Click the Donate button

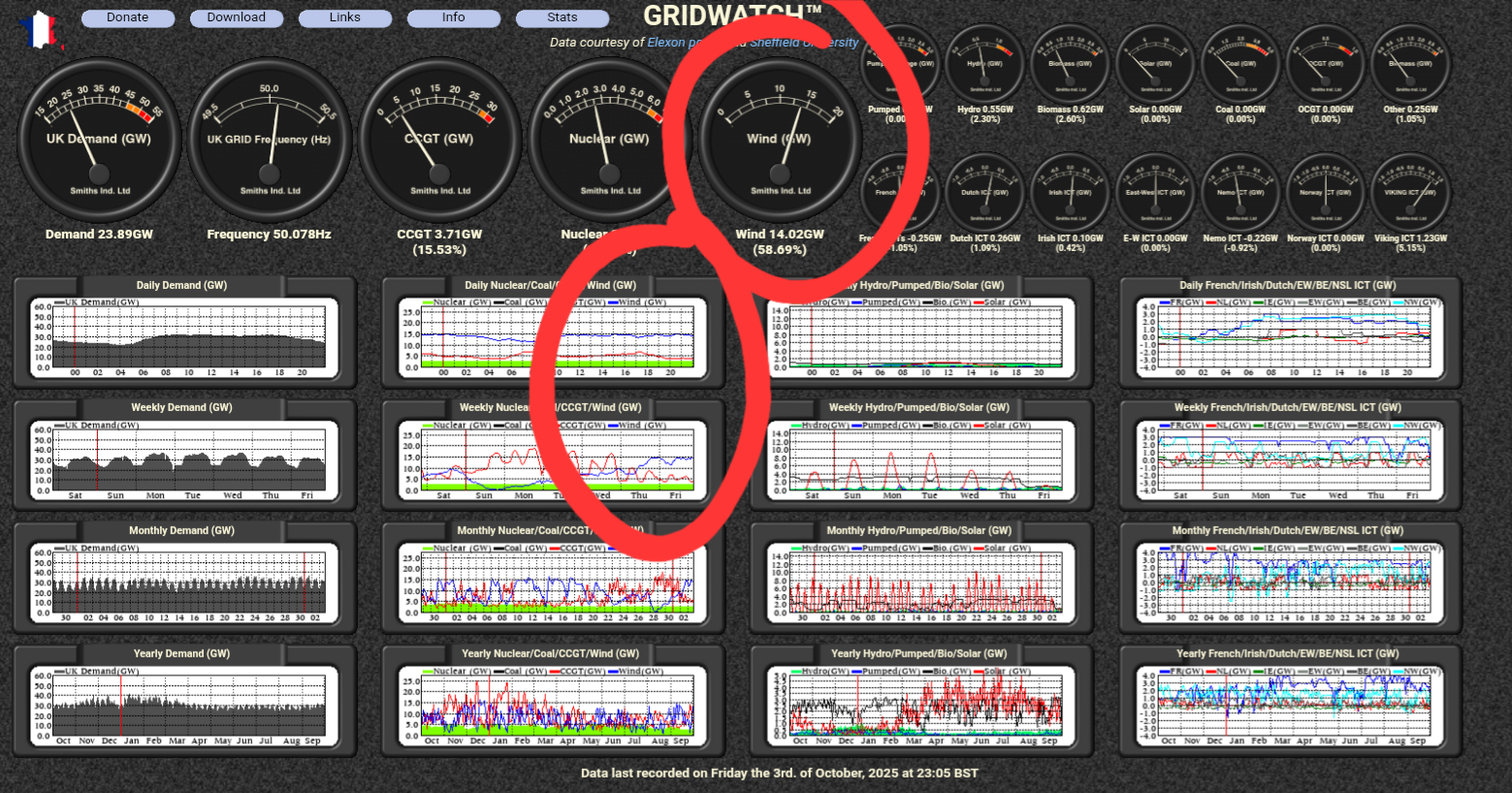click(x=127, y=17)
